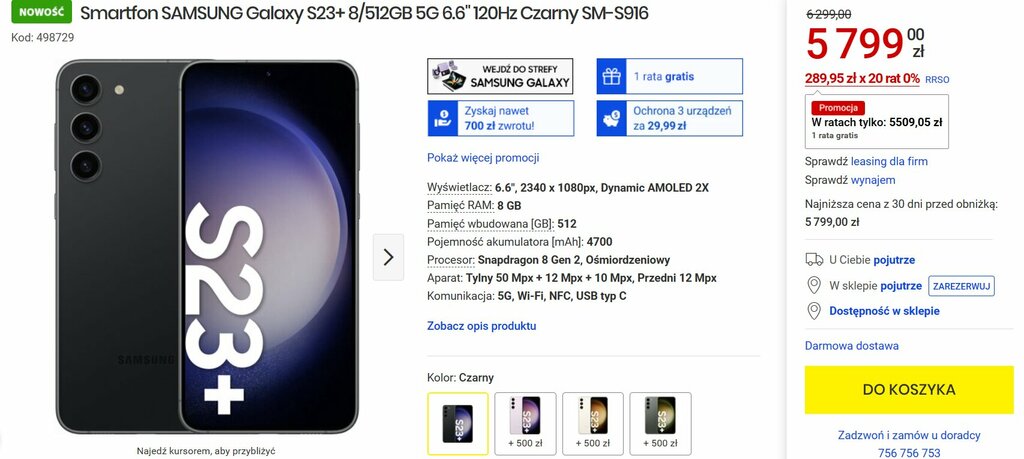The image size is (1024, 459).
Task: Click the ZAREZERWUJ button
Action: point(961,286)
